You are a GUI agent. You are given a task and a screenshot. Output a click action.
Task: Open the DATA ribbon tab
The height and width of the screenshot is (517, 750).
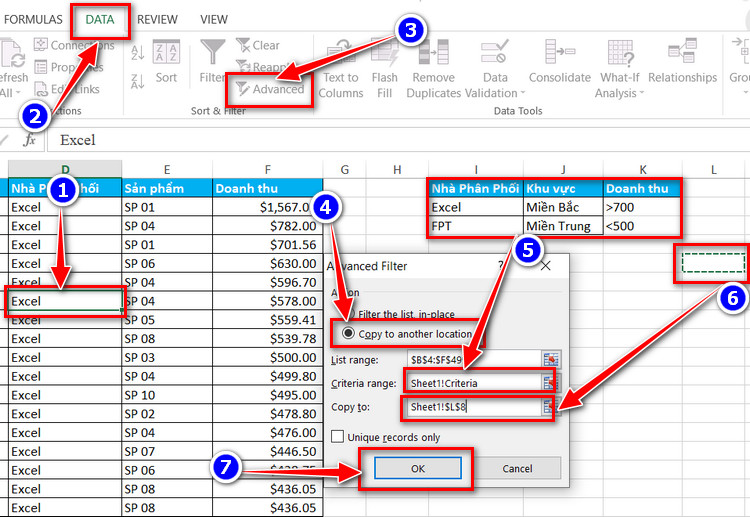point(99,20)
